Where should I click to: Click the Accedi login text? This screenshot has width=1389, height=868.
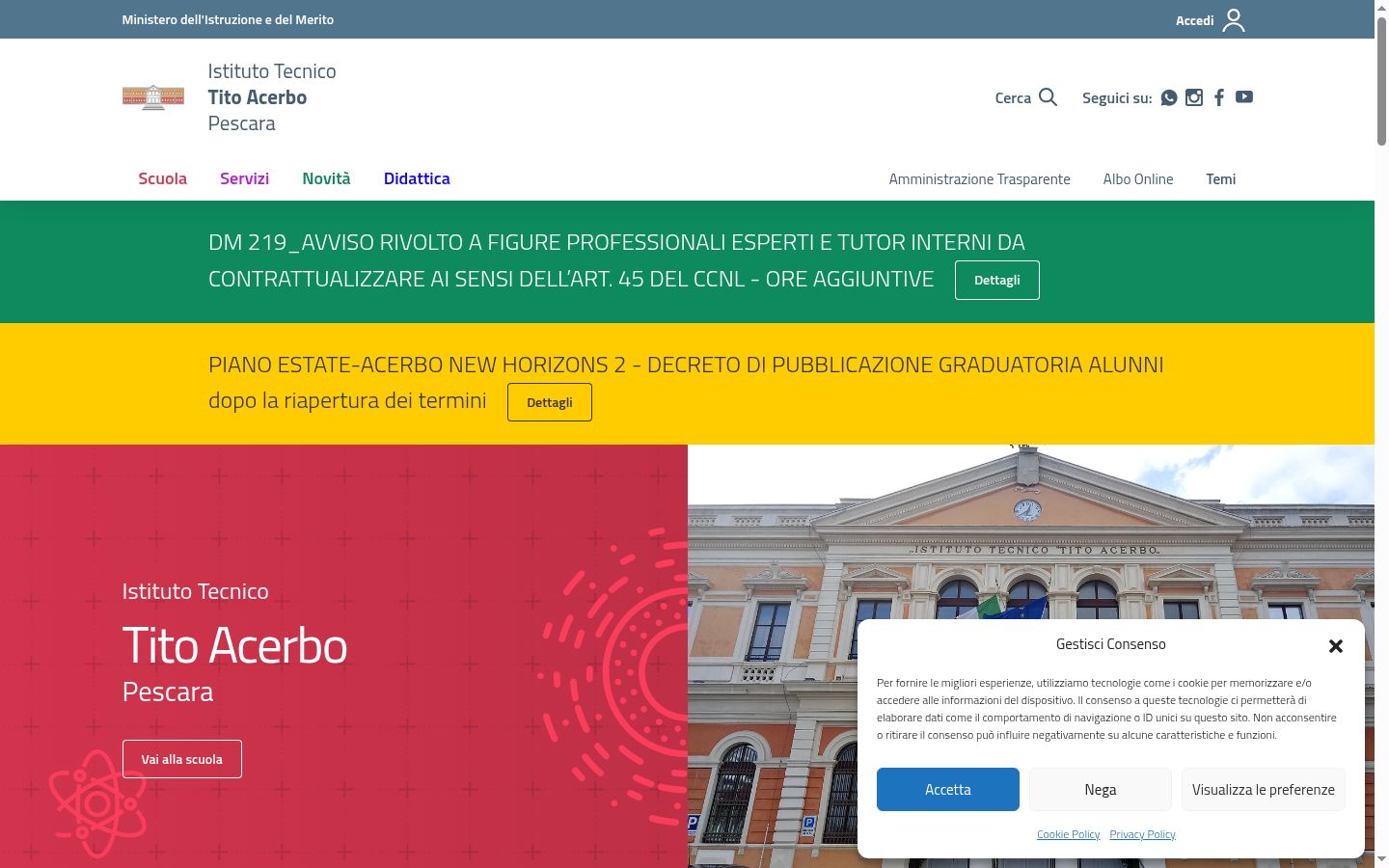tap(1194, 20)
